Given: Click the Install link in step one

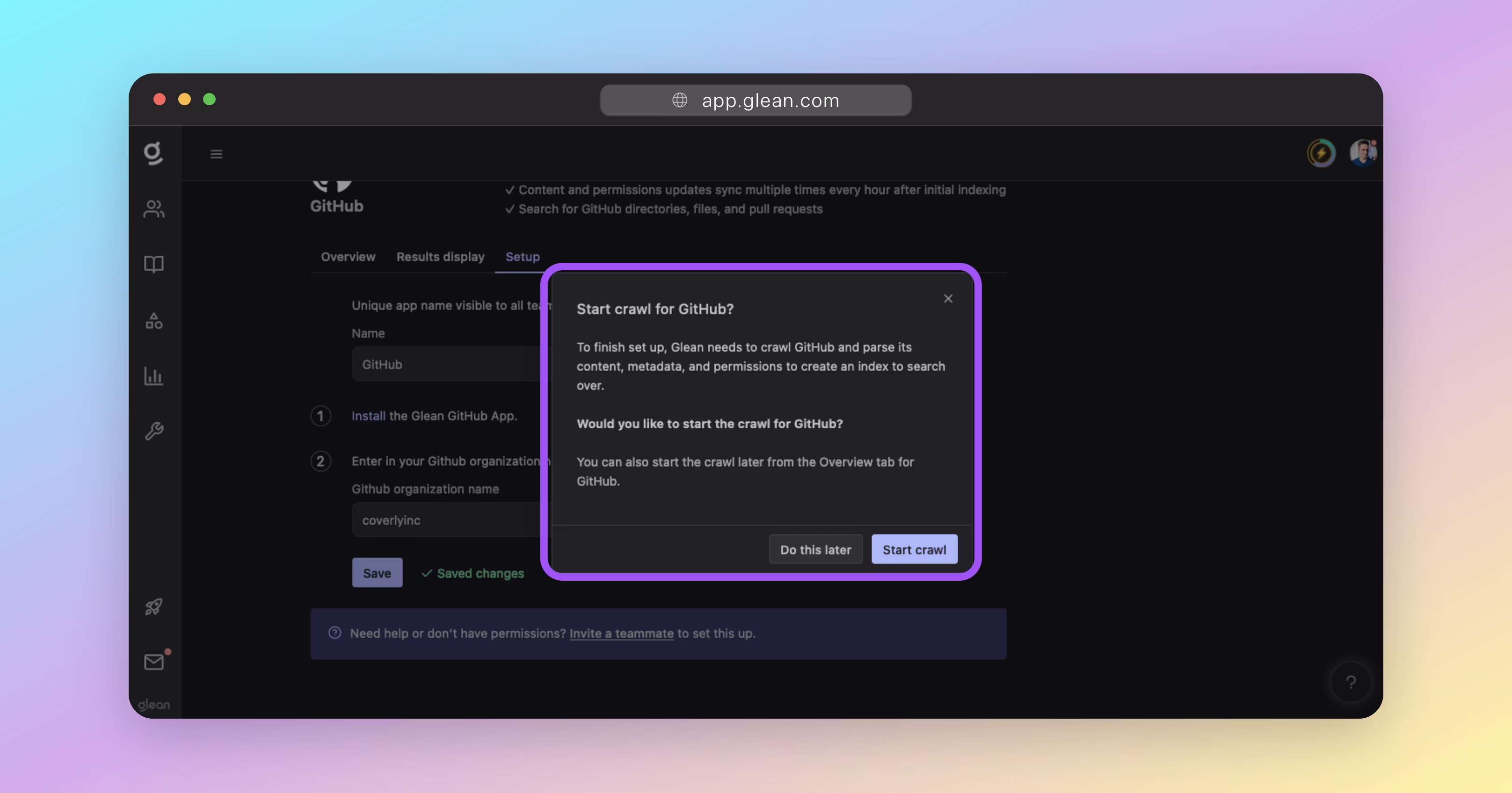Looking at the screenshot, I should pyautogui.click(x=368, y=416).
